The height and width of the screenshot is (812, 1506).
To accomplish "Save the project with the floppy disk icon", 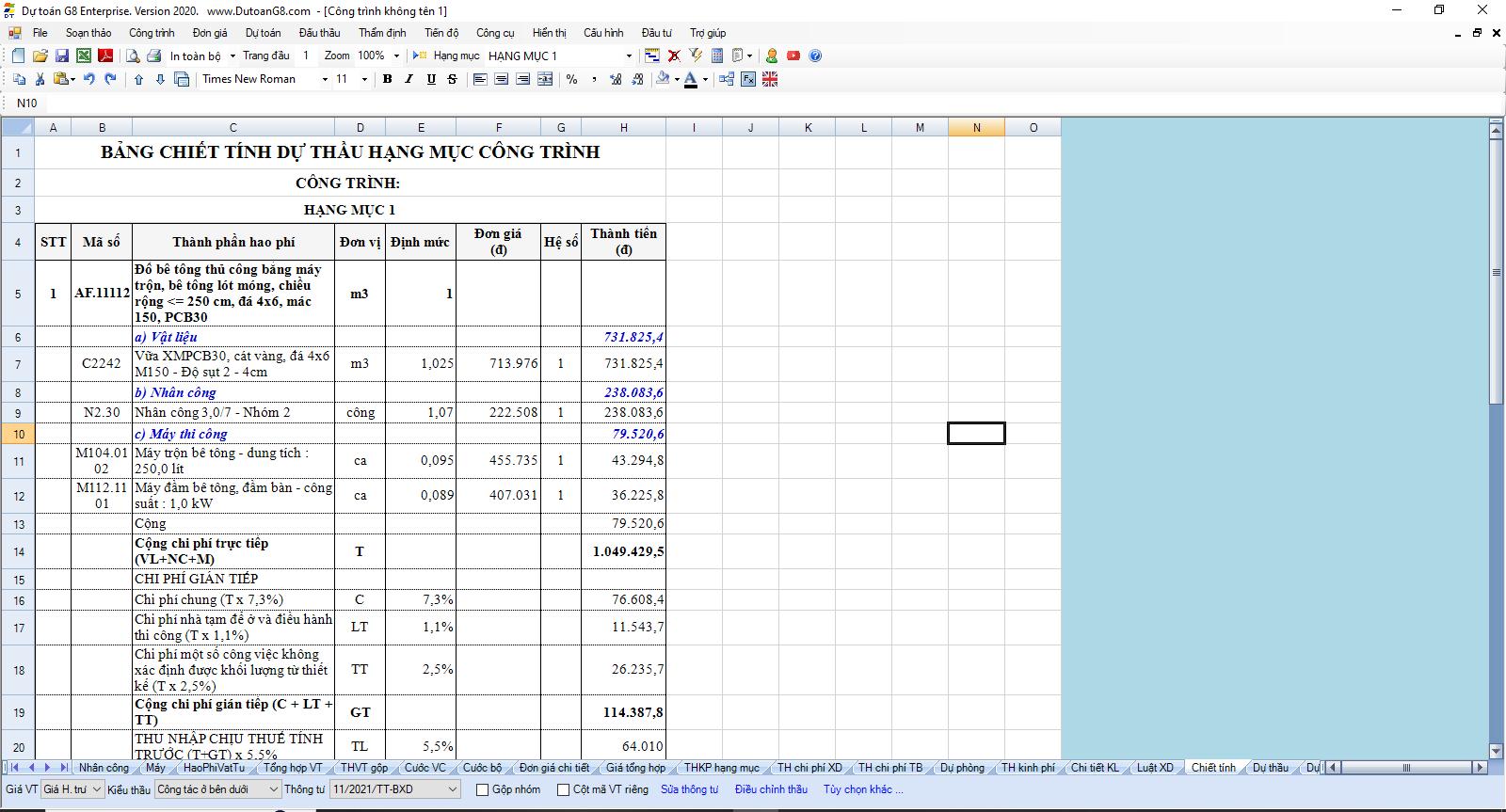I will coord(61,56).
